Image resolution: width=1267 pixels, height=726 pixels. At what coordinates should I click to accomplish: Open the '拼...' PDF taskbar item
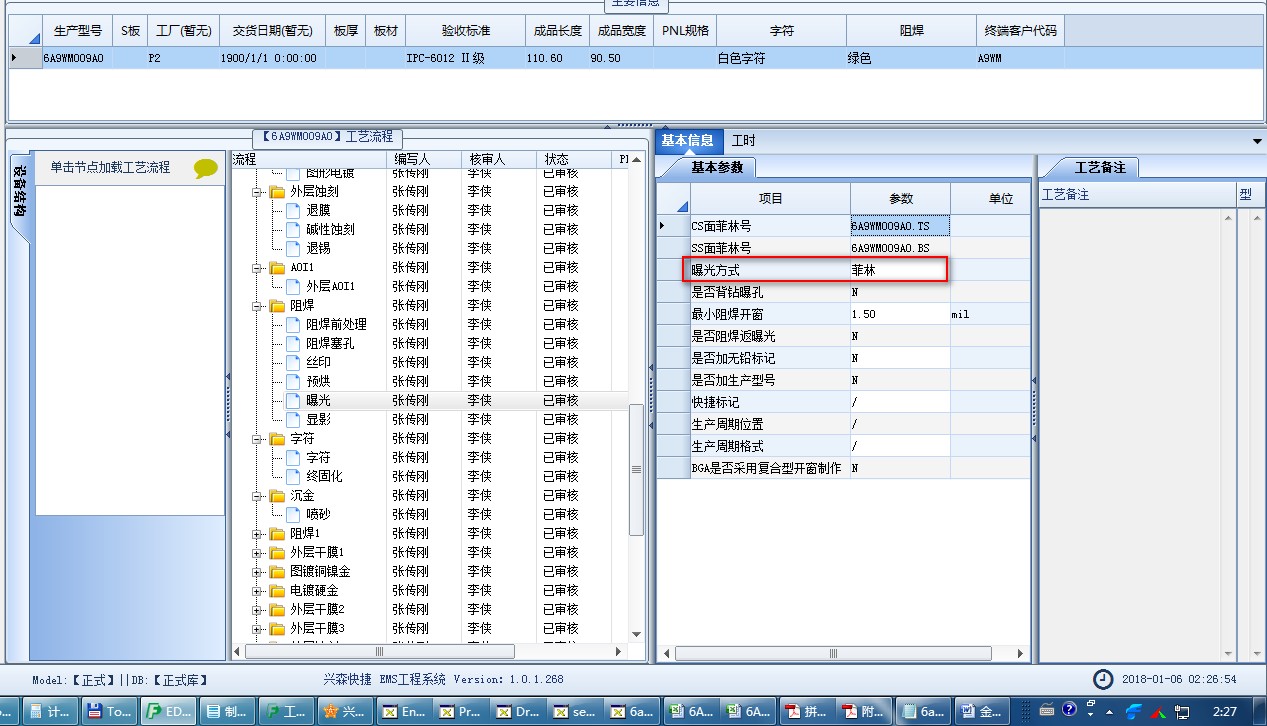click(x=807, y=712)
